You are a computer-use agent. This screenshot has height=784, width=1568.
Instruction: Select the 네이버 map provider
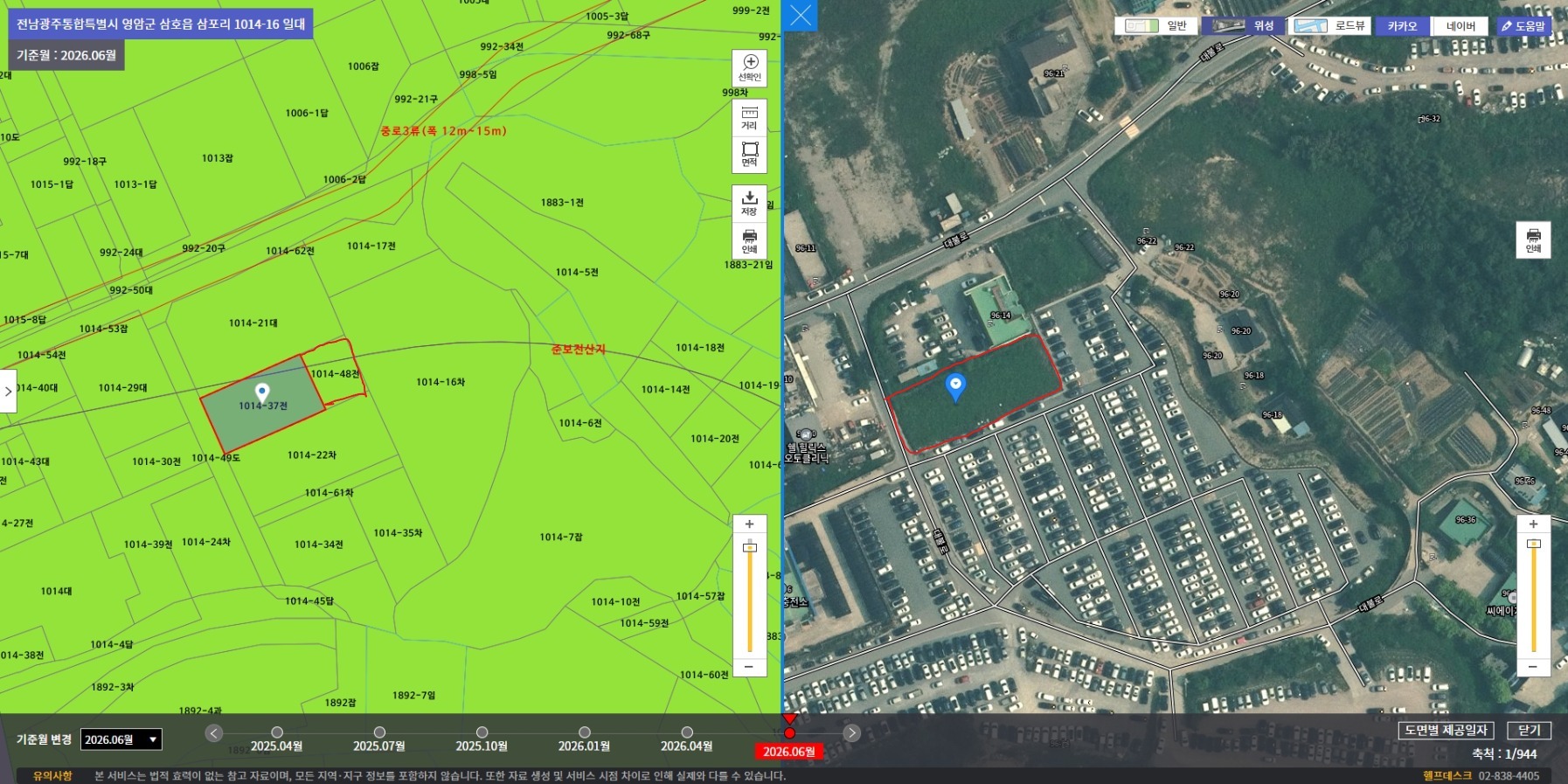[x=1460, y=26]
